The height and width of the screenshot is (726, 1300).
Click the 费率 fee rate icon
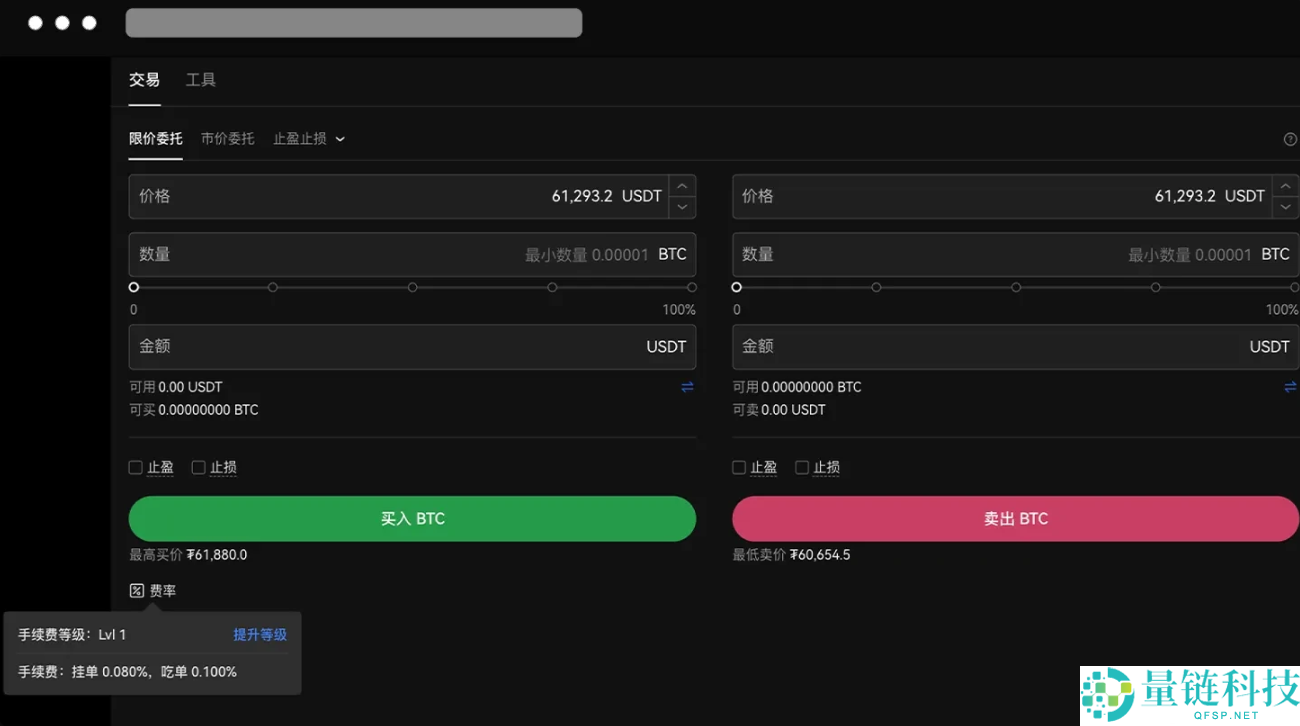137,591
